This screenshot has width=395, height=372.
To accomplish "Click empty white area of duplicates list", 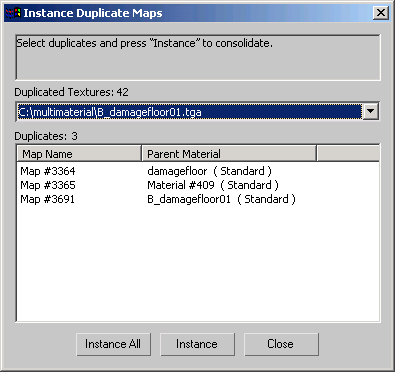I will click(198, 263).
